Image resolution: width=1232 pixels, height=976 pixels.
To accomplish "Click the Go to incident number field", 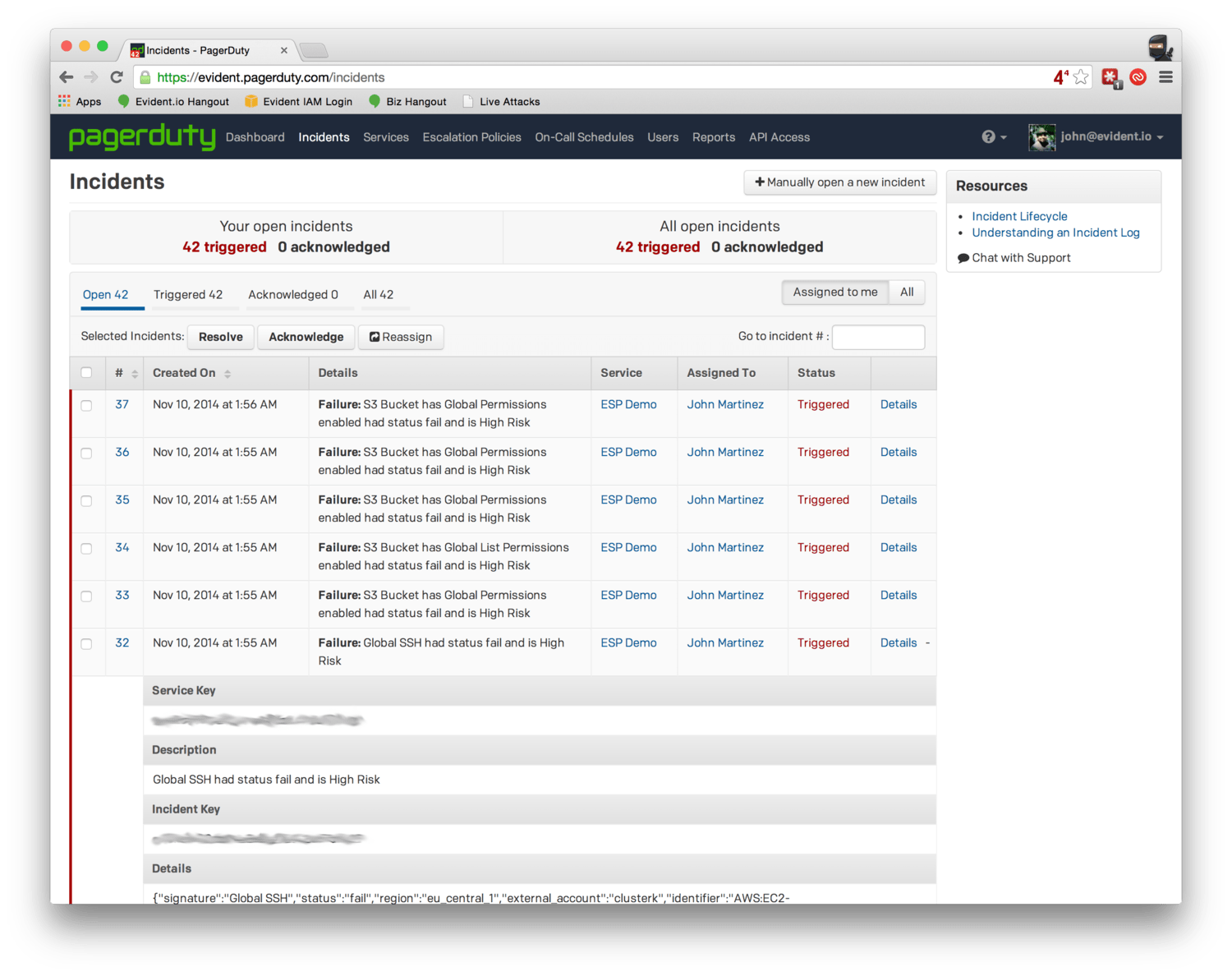I will tap(878, 337).
